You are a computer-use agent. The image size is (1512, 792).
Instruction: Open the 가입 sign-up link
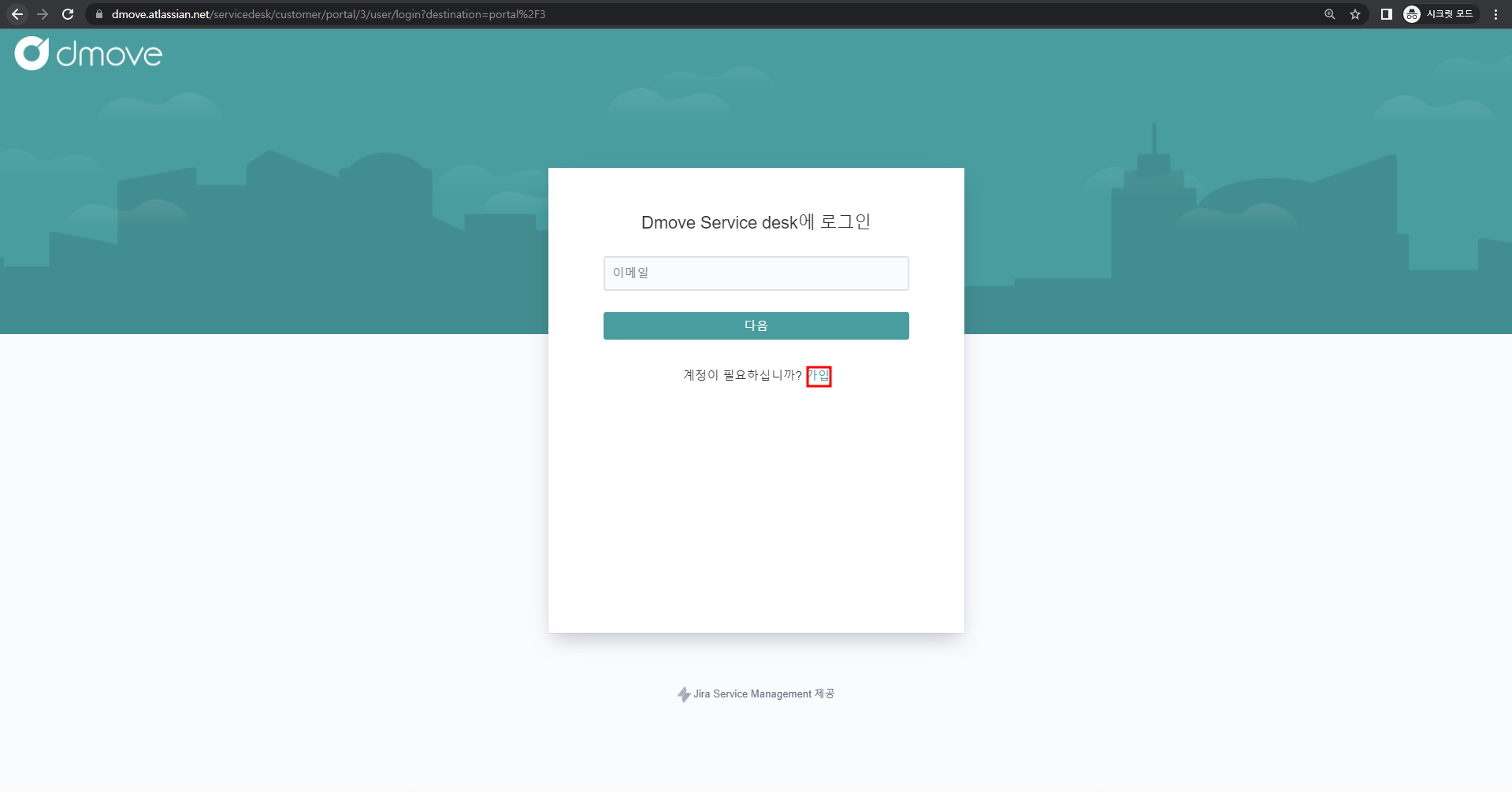(x=819, y=375)
